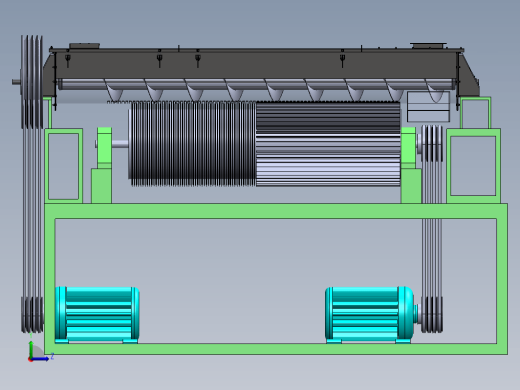
Task: Select the right cyan electric motor
Action: (370, 314)
